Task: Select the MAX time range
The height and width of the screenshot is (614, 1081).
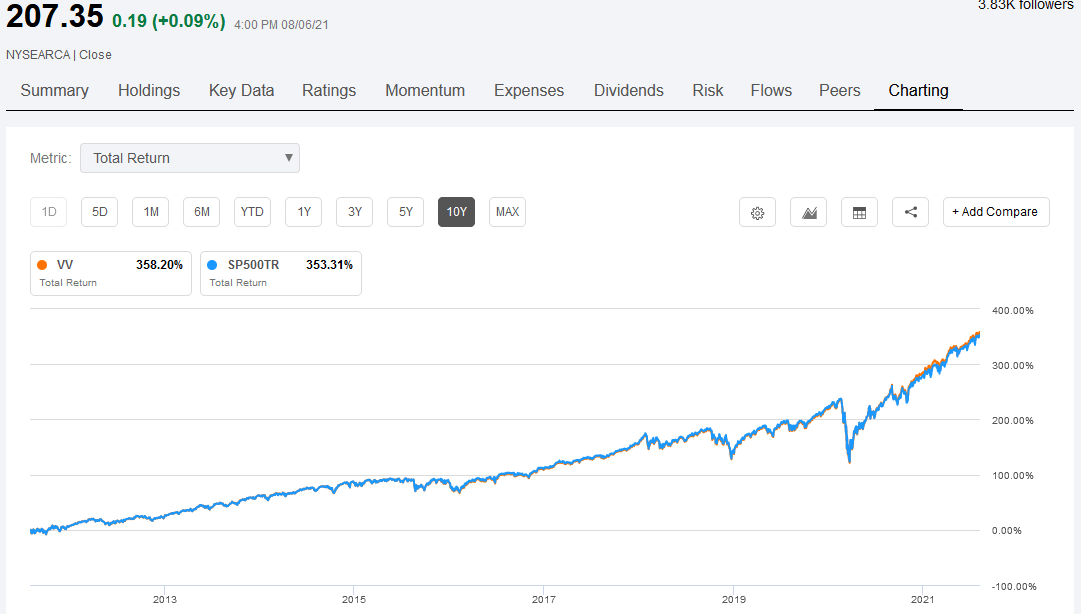Action: [507, 212]
